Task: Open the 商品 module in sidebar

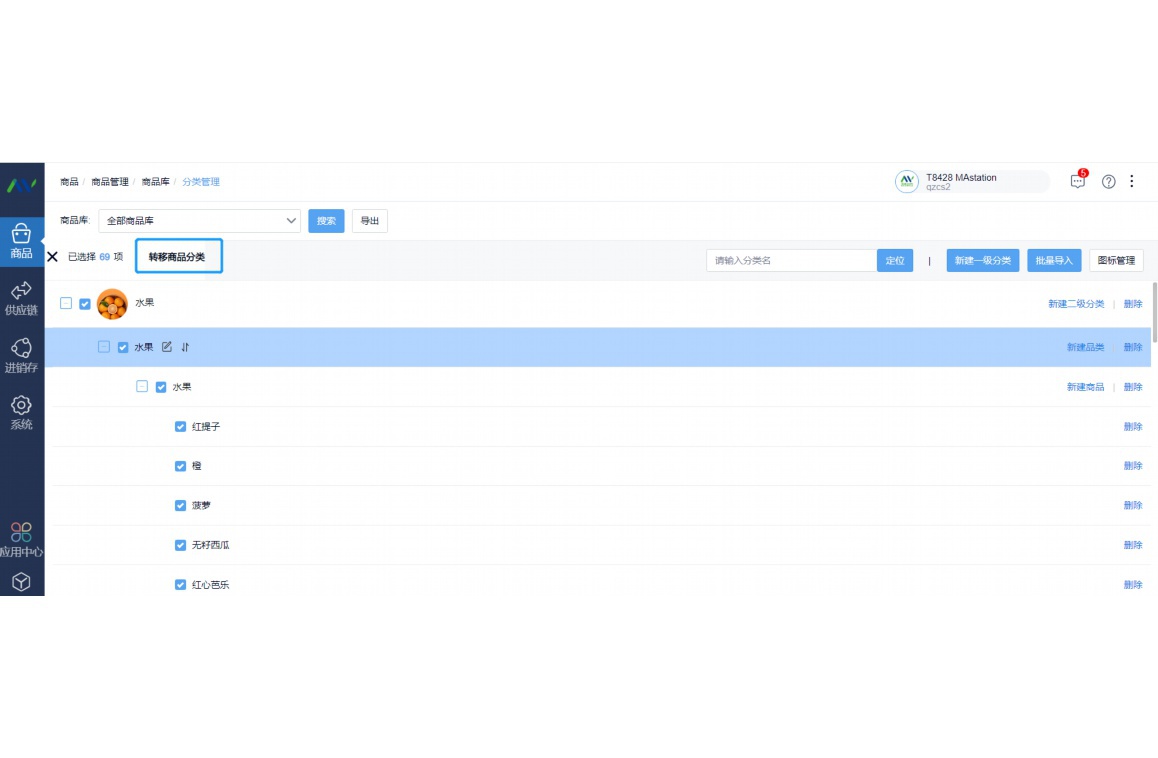Action: pos(21,241)
